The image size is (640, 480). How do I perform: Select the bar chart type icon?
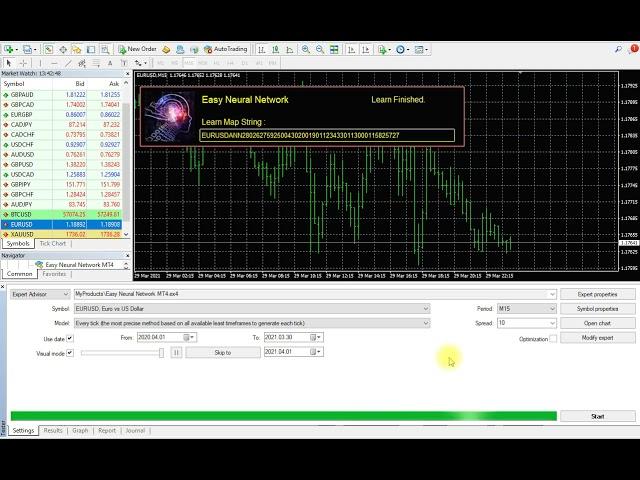[x=261, y=49]
